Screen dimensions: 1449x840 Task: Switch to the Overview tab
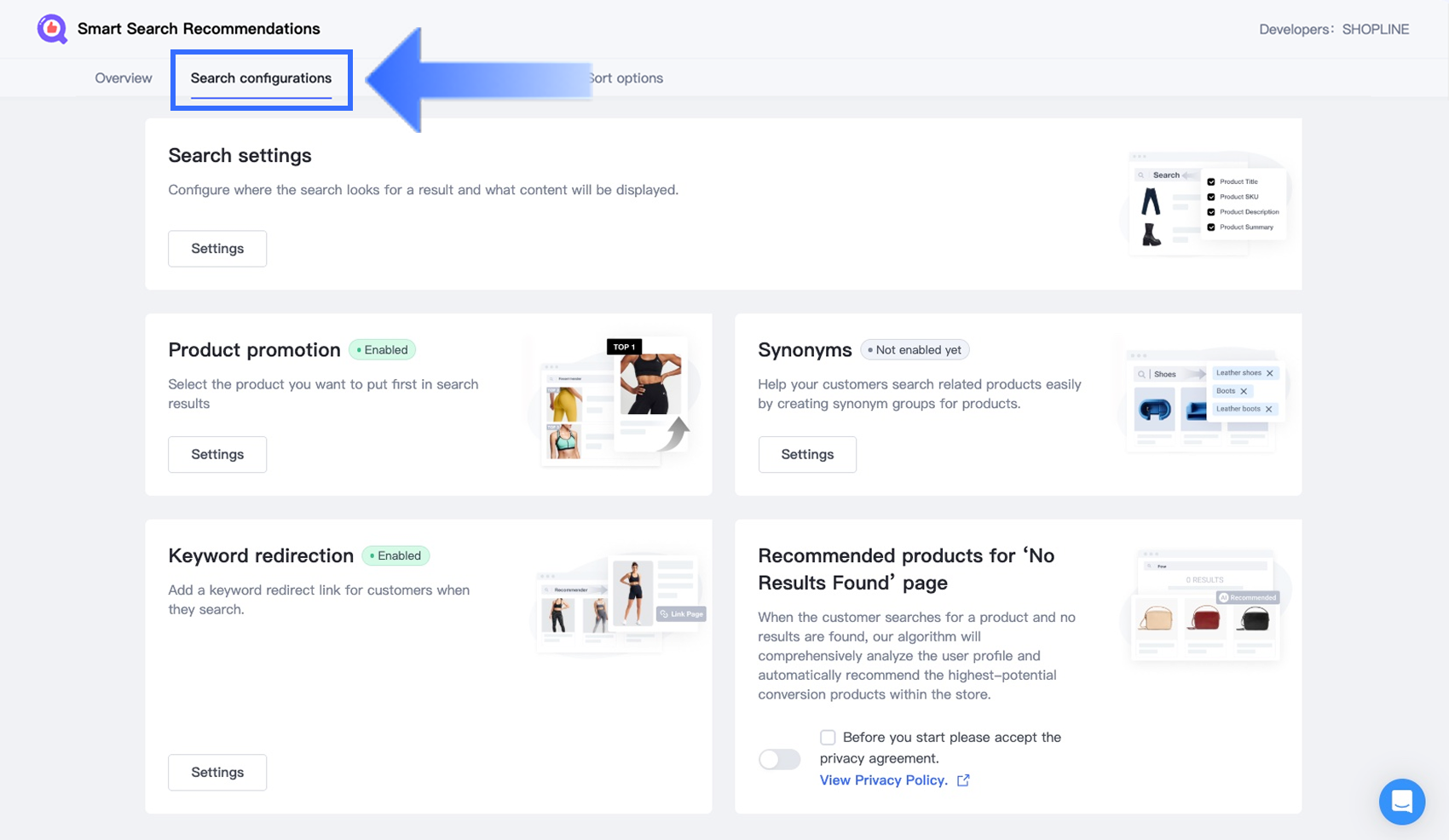click(124, 78)
